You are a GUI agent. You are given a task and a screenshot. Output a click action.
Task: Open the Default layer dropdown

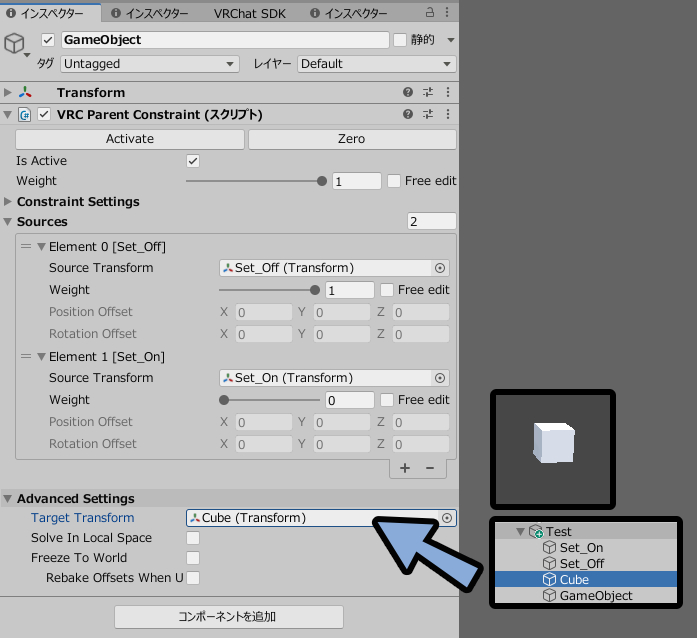pos(377,64)
